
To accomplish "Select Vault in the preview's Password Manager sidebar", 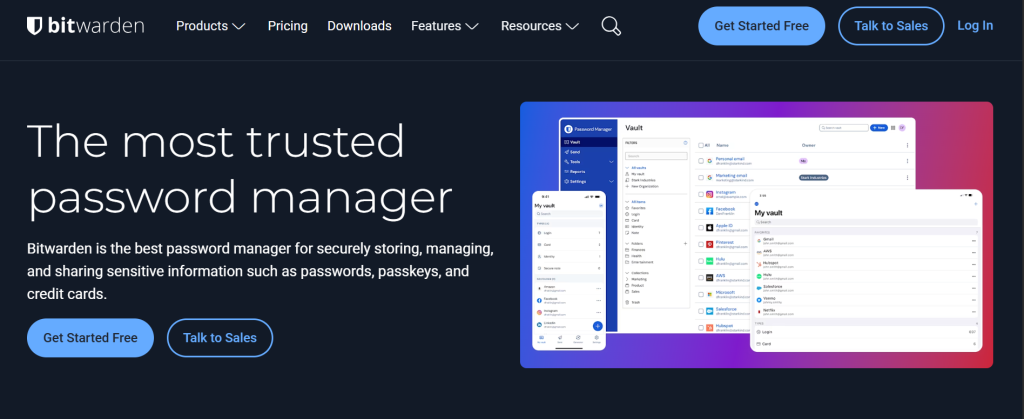I will (588, 142).
